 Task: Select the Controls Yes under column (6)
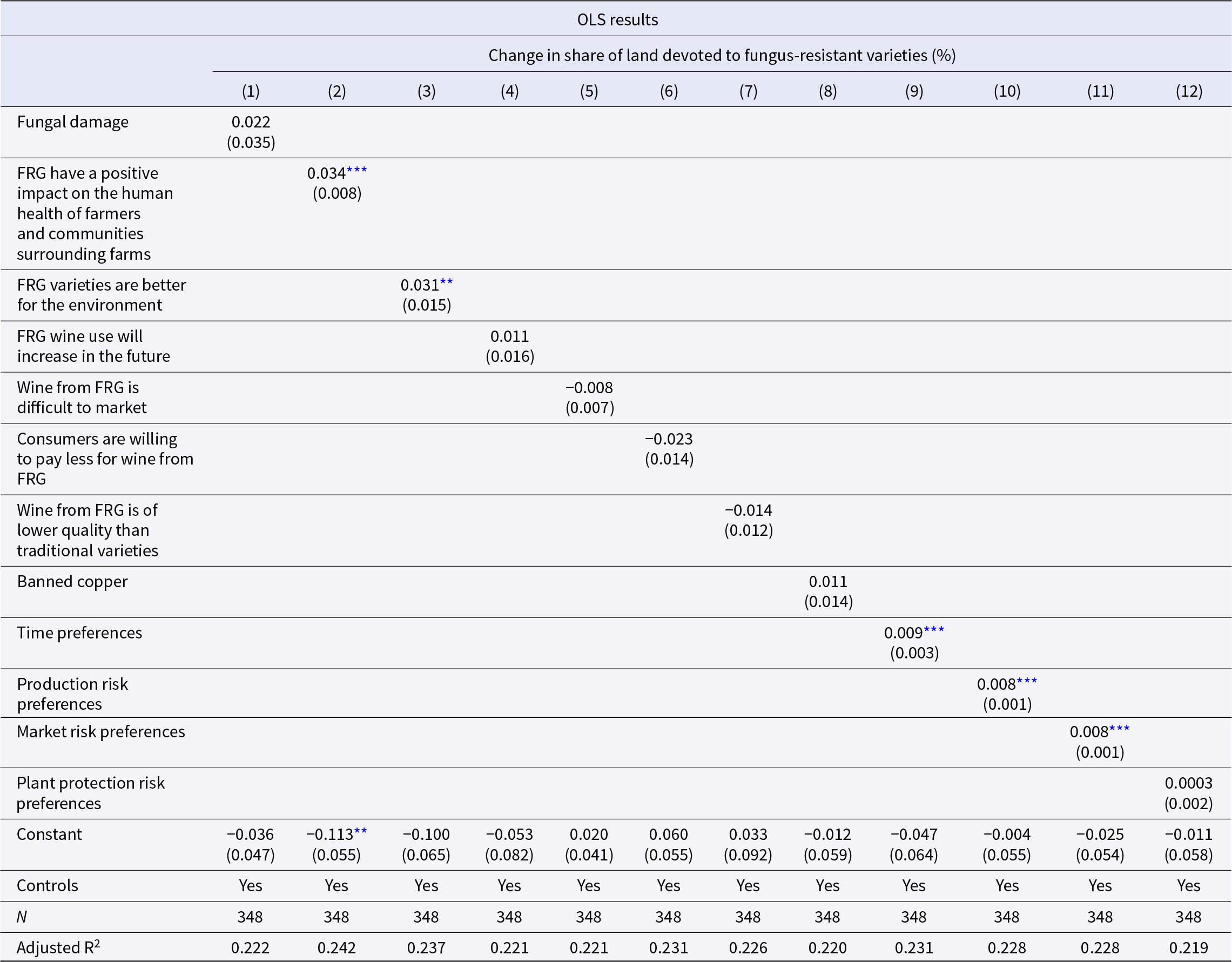[x=669, y=886]
